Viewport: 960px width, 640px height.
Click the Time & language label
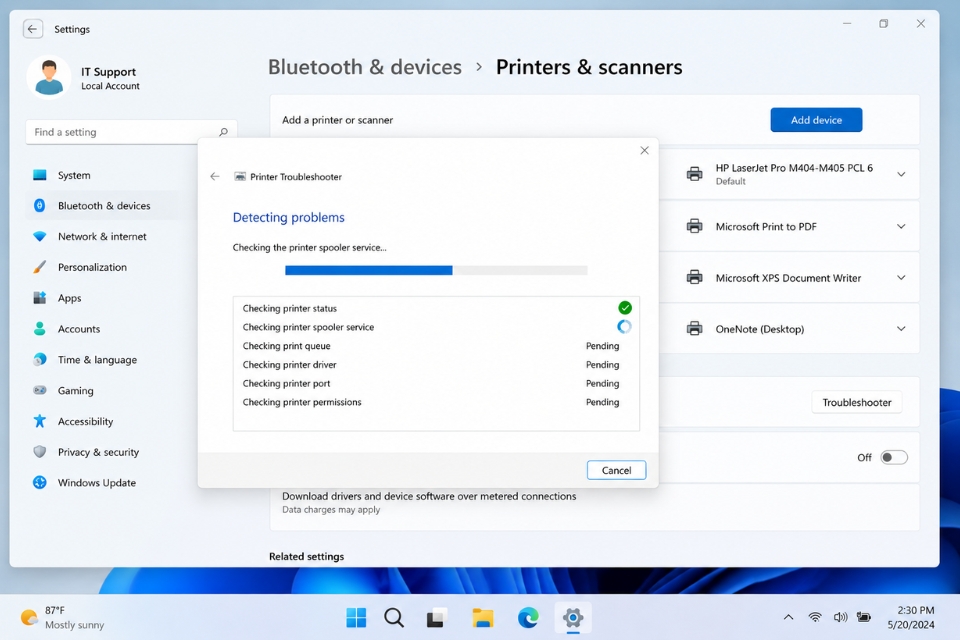click(x=97, y=360)
